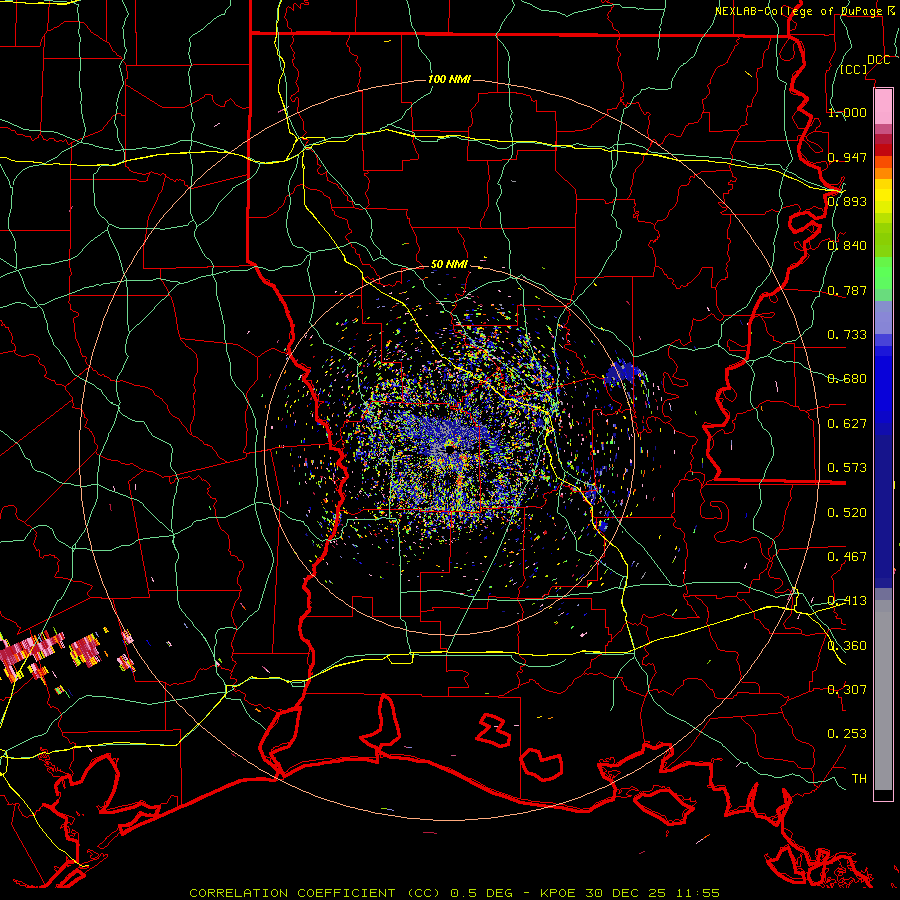Click the 1.000 value on the scale
Screen dimensions: 900x900
tap(847, 112)
